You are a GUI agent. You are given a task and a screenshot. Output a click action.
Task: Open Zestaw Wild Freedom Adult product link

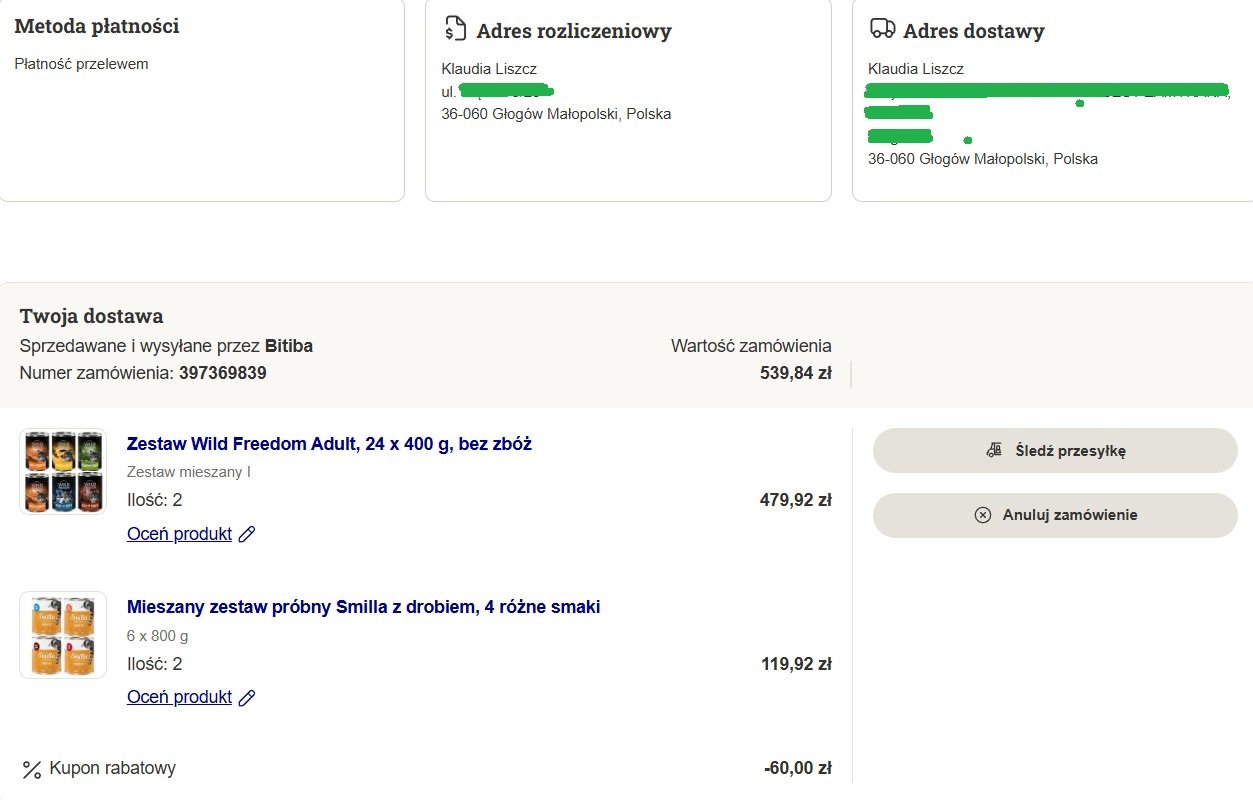[x=329, y=444]
